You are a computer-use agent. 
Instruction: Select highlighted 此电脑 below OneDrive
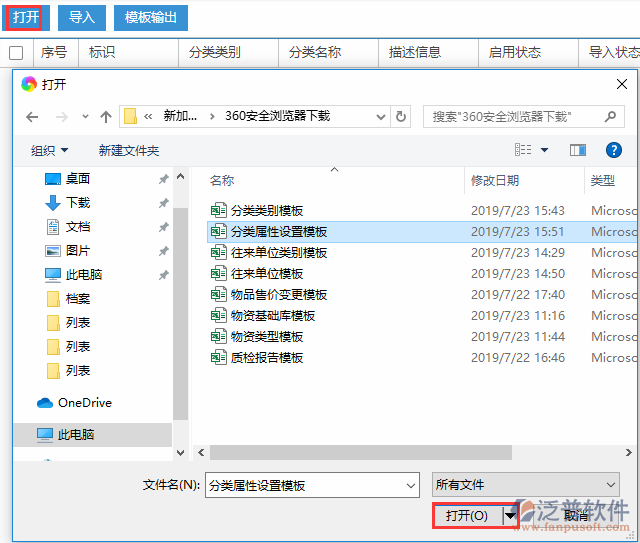(76, 434)
